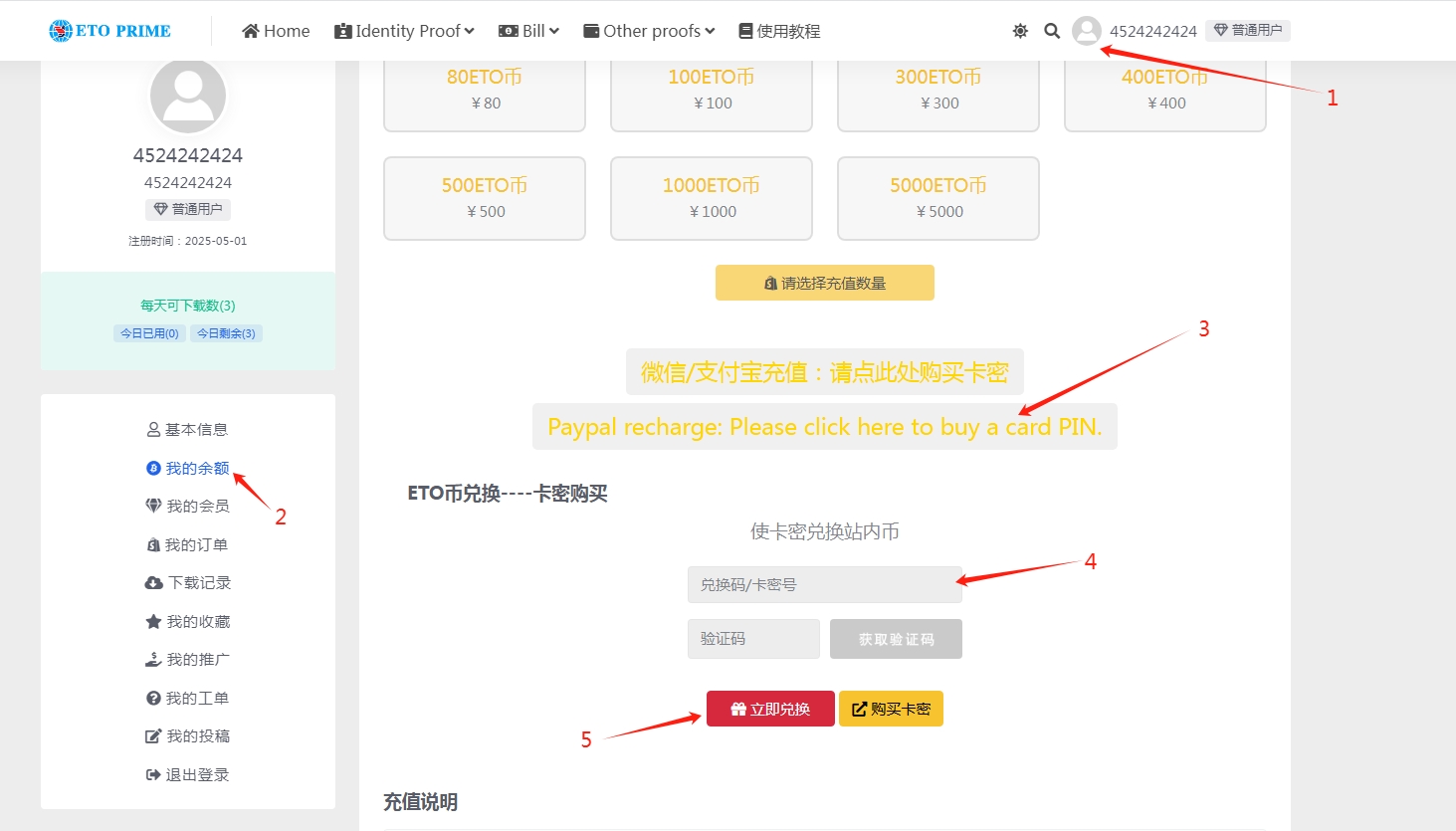Viewport: 1456px width, 831px height.
Task: Open search with the magnifier icon
Action: [1052, 31]
